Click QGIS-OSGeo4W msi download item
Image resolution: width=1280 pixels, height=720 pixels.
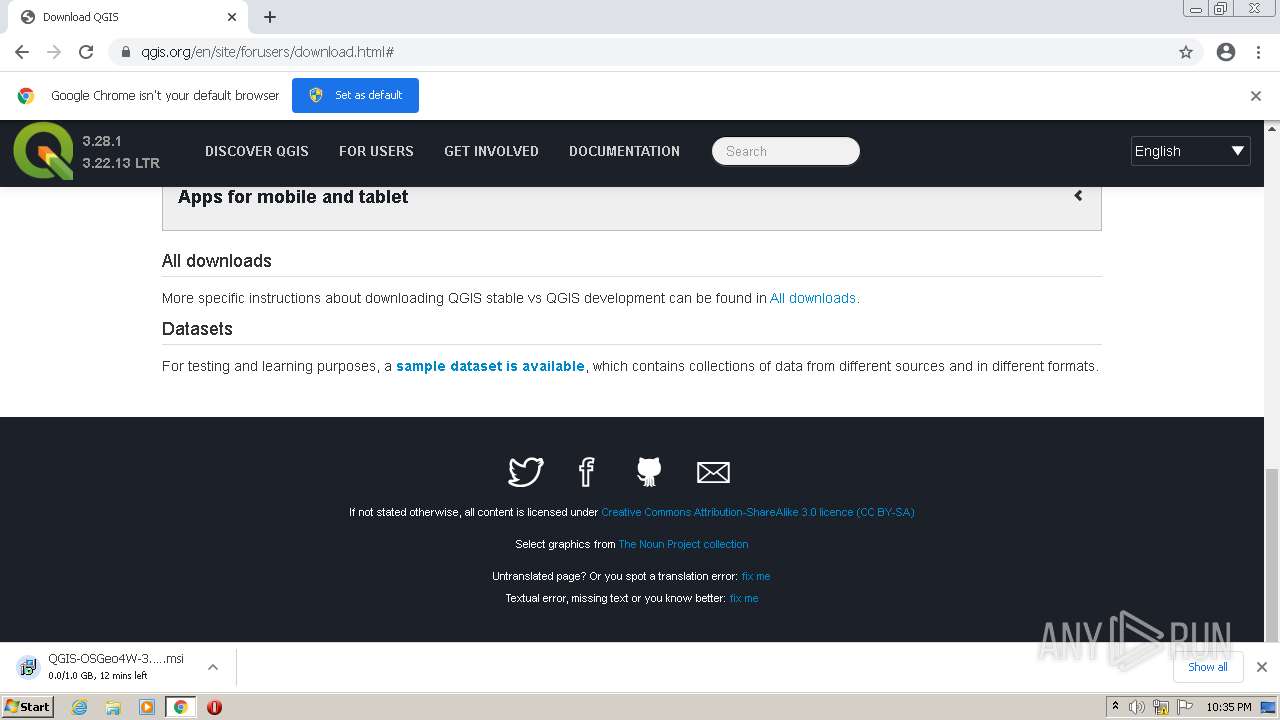point(118,667)
